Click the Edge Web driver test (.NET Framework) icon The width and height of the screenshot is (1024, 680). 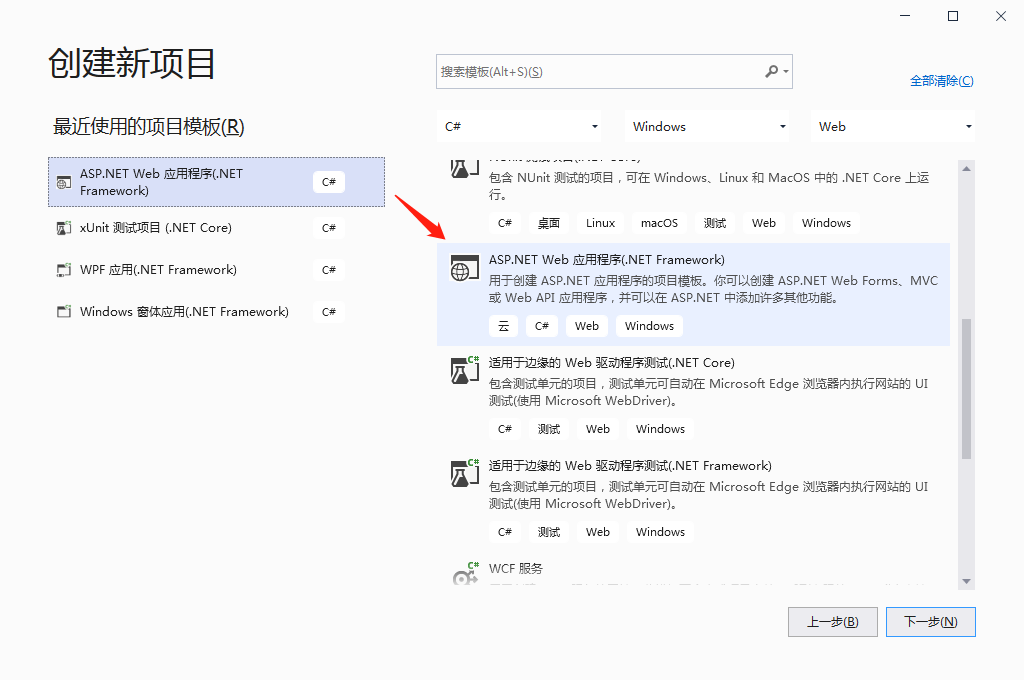(464, 474)
